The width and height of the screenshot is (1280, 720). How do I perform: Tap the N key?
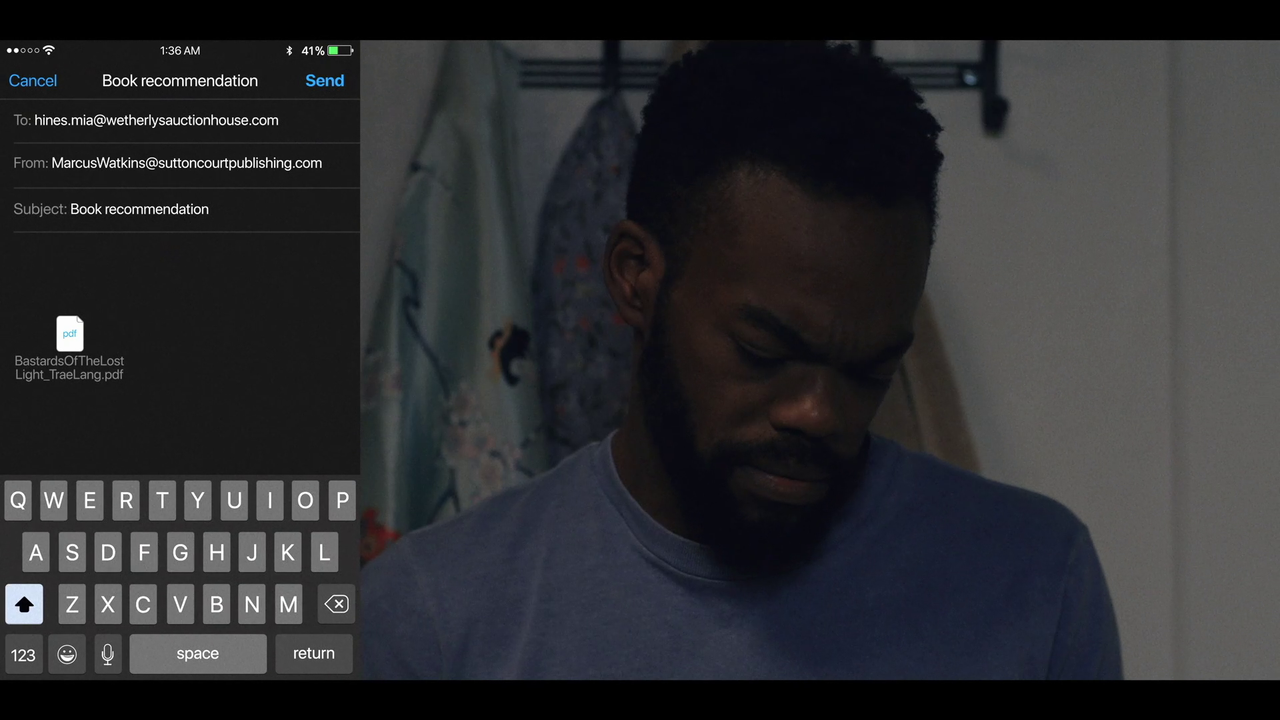click(252, 604)
